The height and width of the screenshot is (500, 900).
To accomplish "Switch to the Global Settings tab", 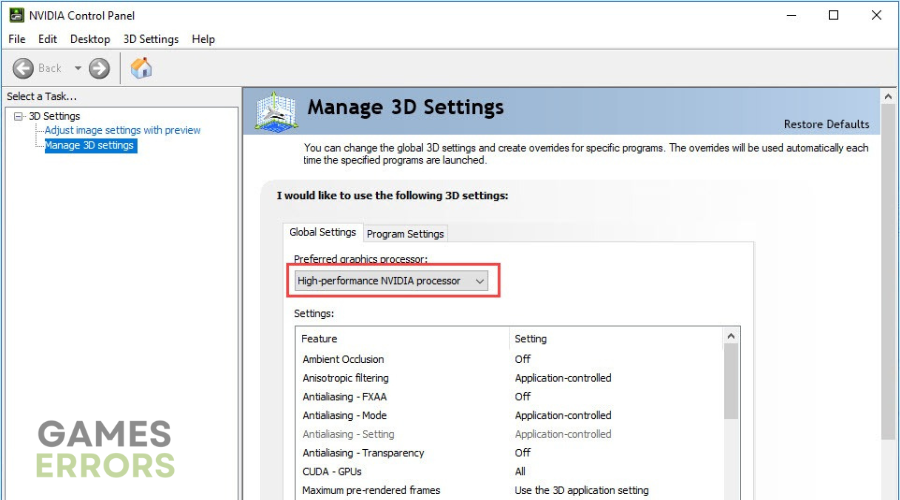I will point(323,232).
